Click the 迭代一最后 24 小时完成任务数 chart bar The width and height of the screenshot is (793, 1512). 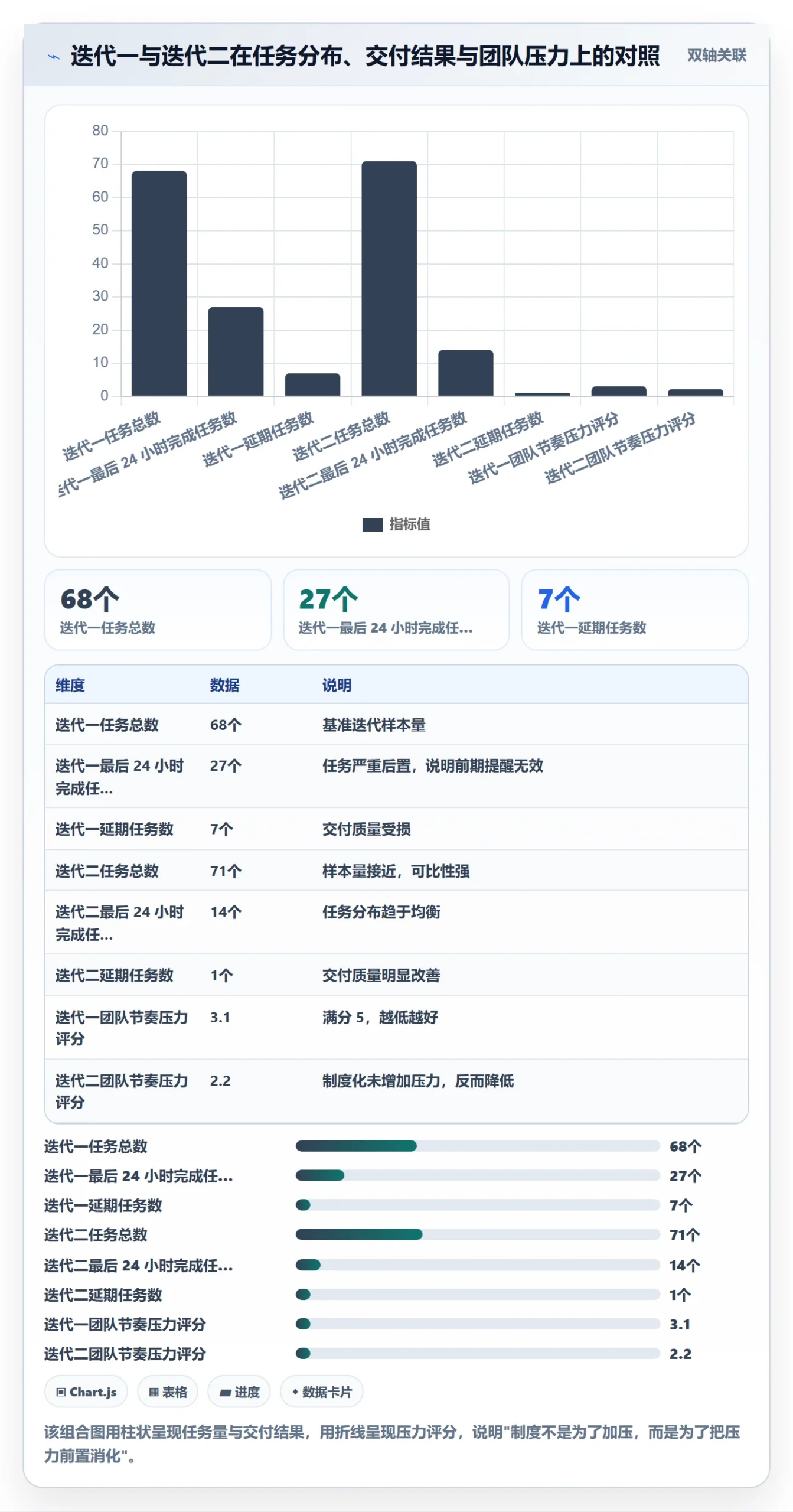(236, 351)
